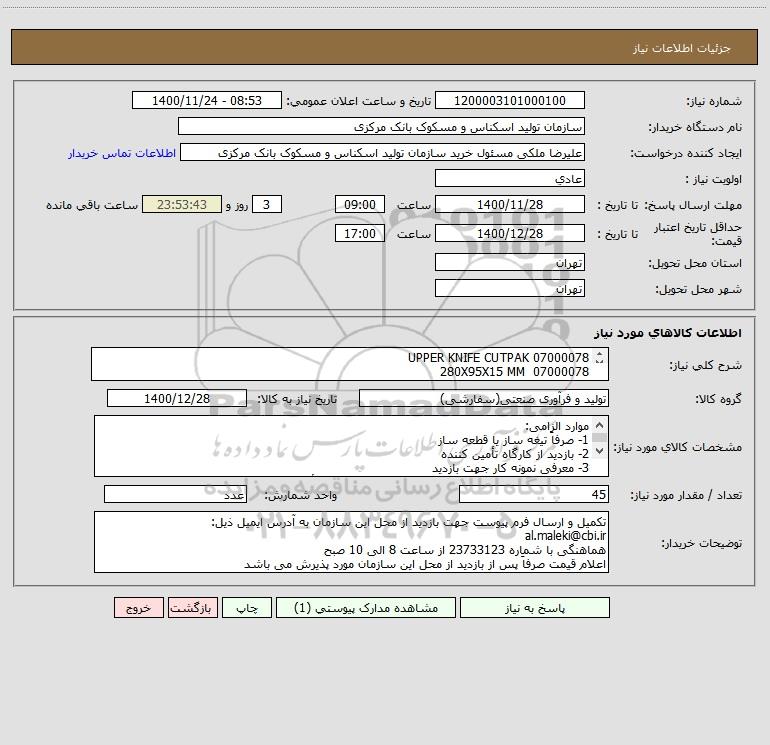This screenshot has height=745, width=770.
Task: Click the 'خروج' exit button
Action: tap(138, 608)
